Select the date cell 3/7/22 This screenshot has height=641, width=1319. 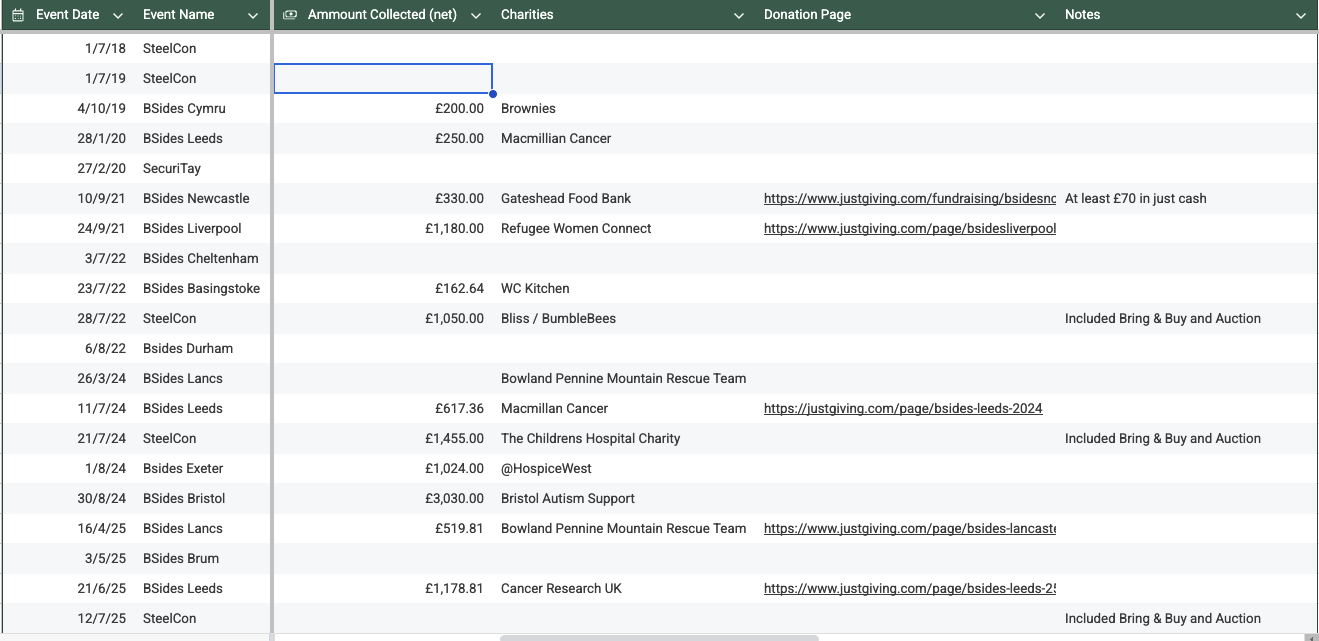coord(68,259)
